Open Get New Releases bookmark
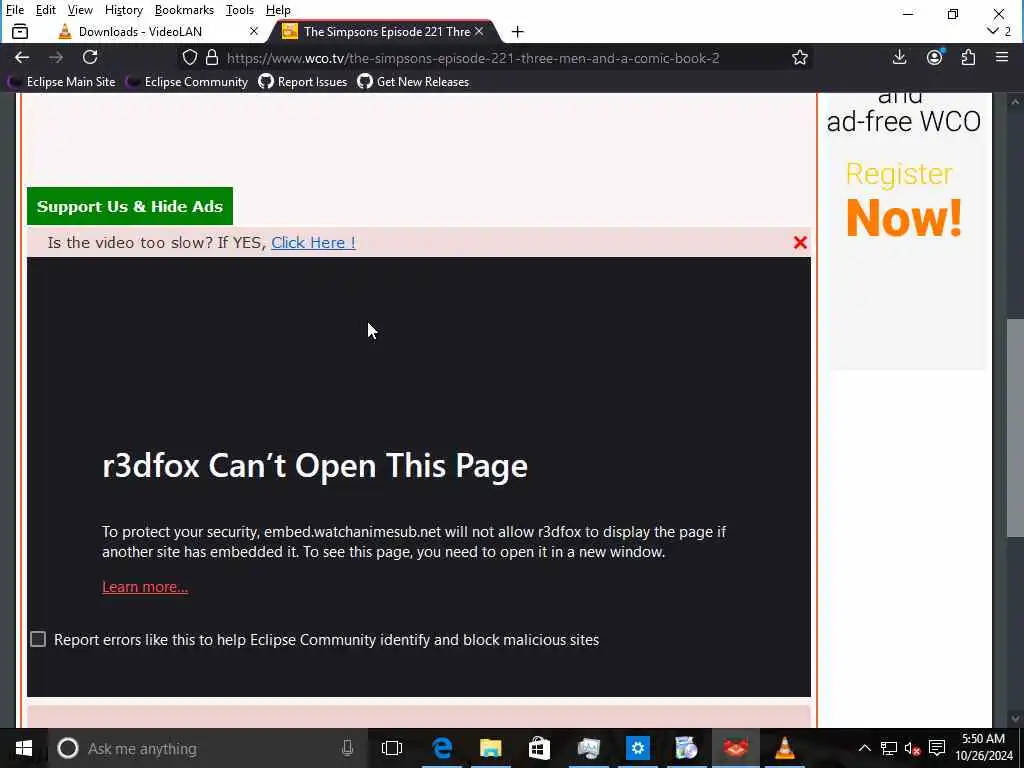This screenshot has height=768, width=1024. point(413,82)
